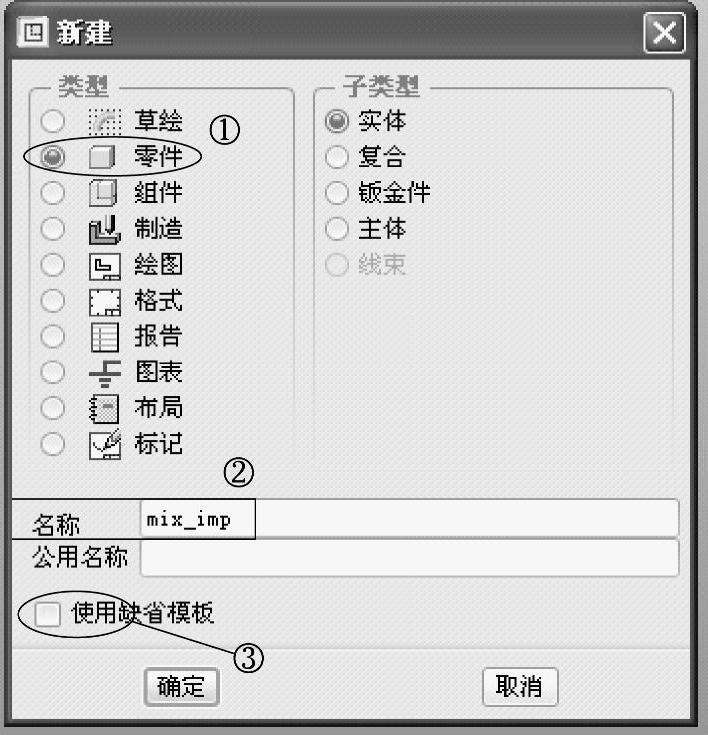Click the Assembly (组件) type icon
Image resolution: width=708 pixels, height=735 pixels.
(105, 193)
